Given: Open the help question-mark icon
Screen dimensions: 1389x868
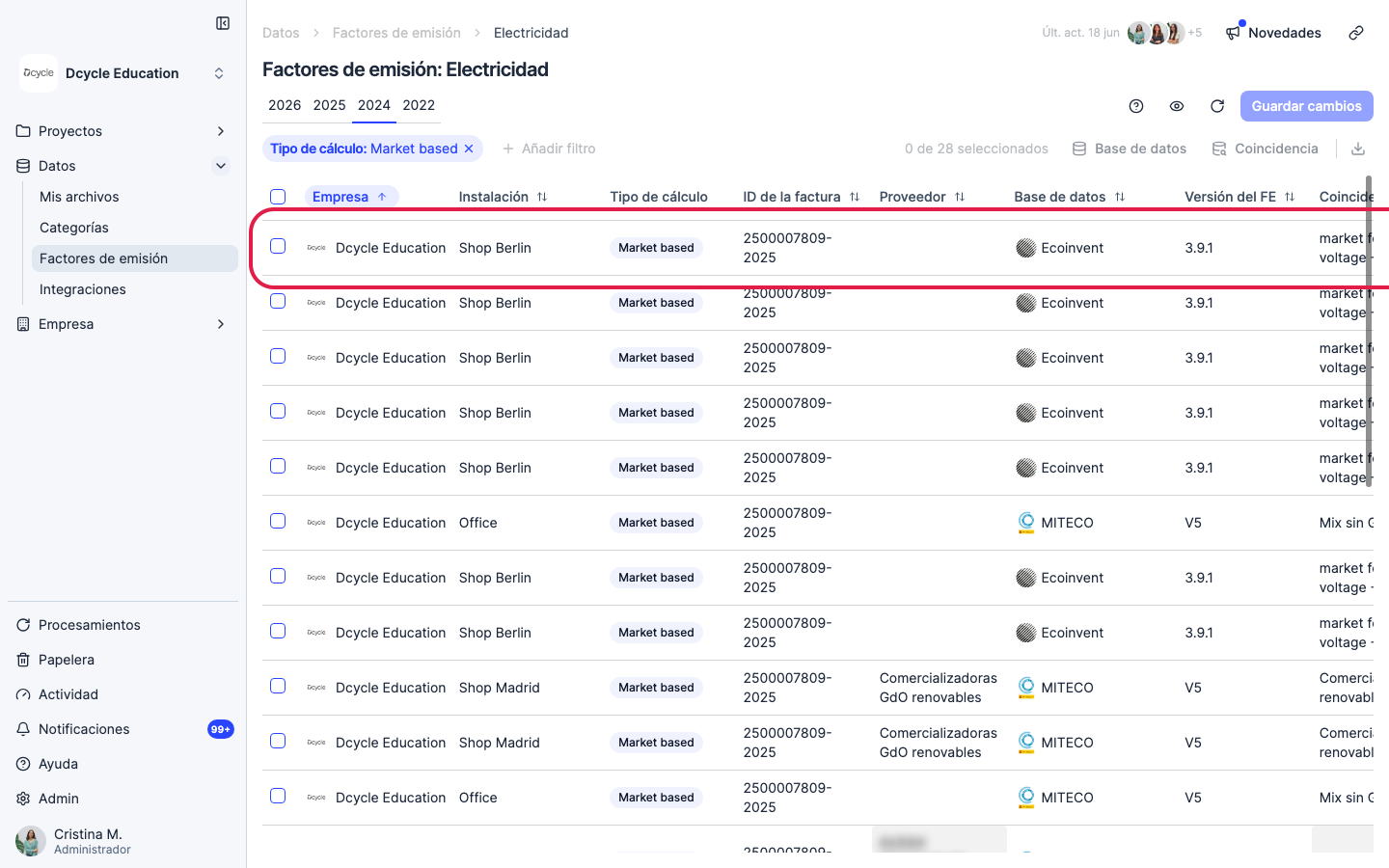Looking at the screenshot, I should coord(1136,106).
